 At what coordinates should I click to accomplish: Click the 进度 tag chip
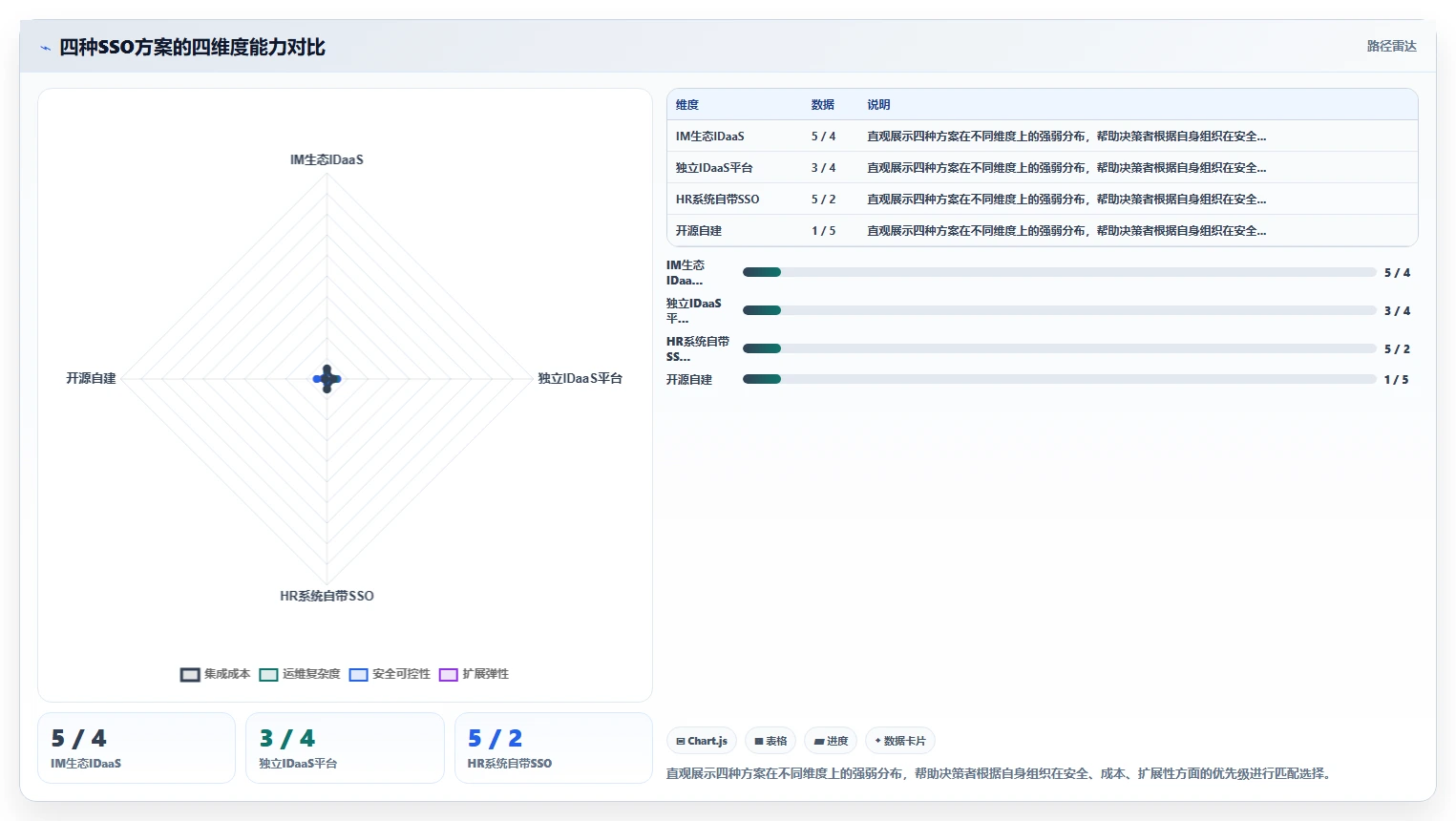pyautogui.click(x=831, y=741)
